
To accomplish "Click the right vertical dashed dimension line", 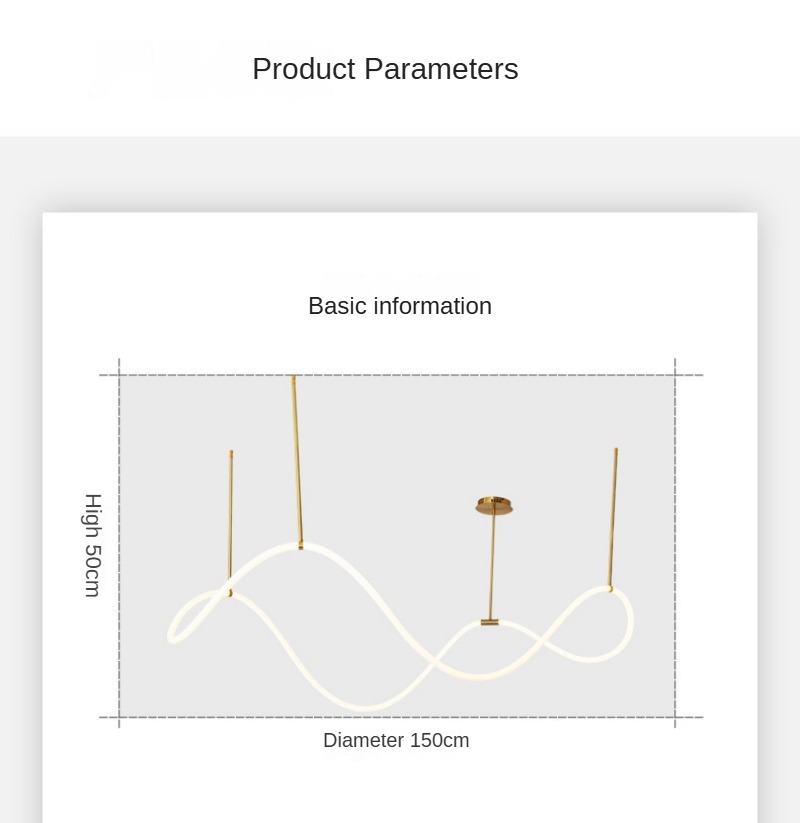I will (675, 545).
